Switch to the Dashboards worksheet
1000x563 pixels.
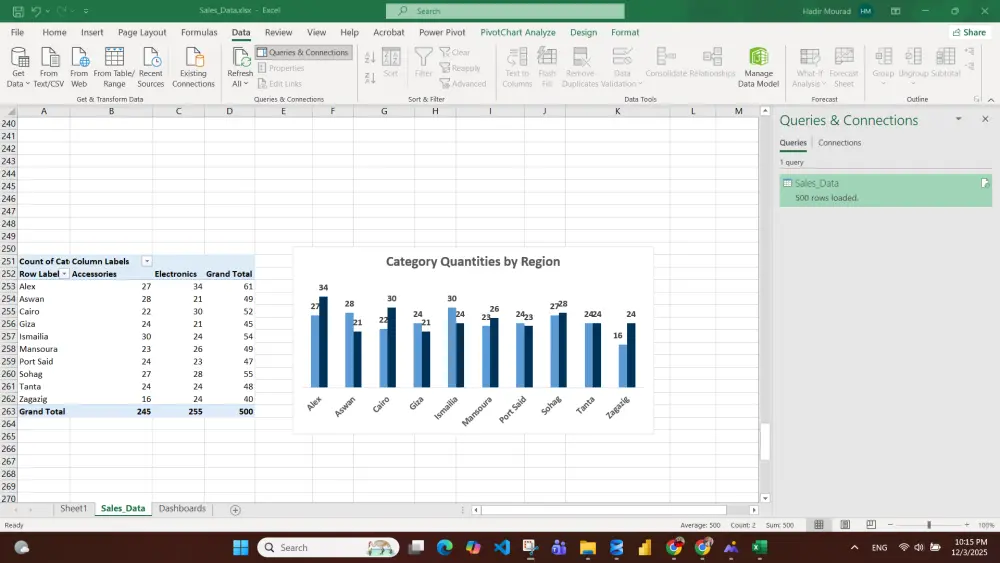pyautogui.click(x=182, y=509)
